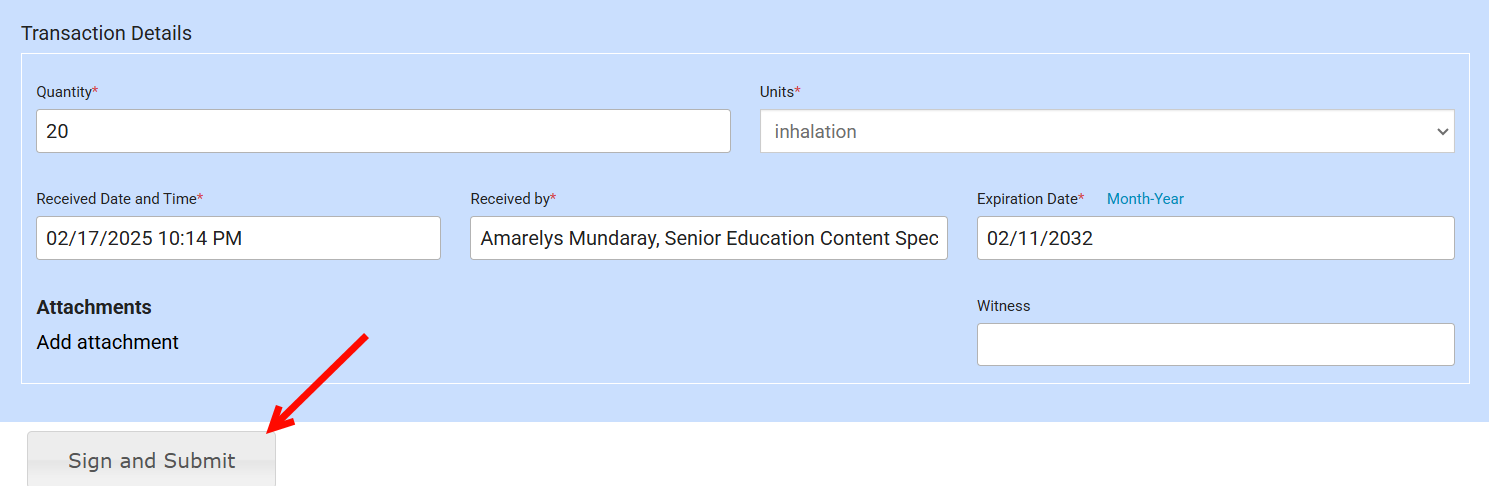This screenshot has height=486, width=1490.
Task: Click the Quantity label text
Action: [64, 91]
